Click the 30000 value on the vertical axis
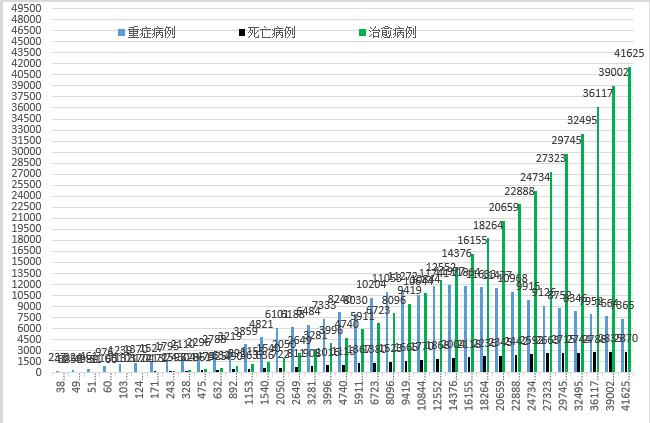 click(x=27, y=151)
